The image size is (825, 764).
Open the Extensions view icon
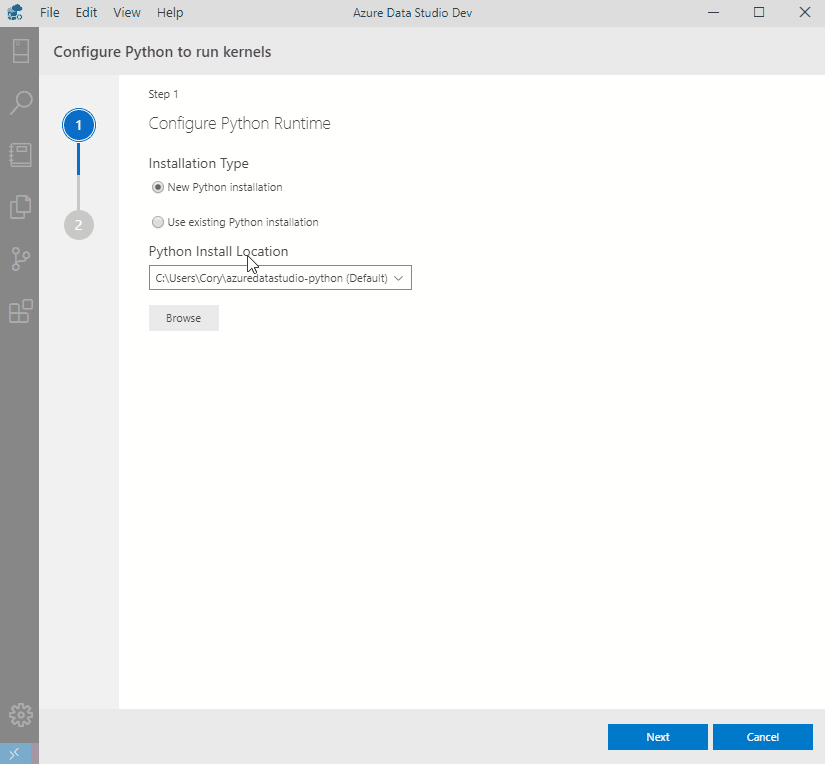tap(20, 312)
